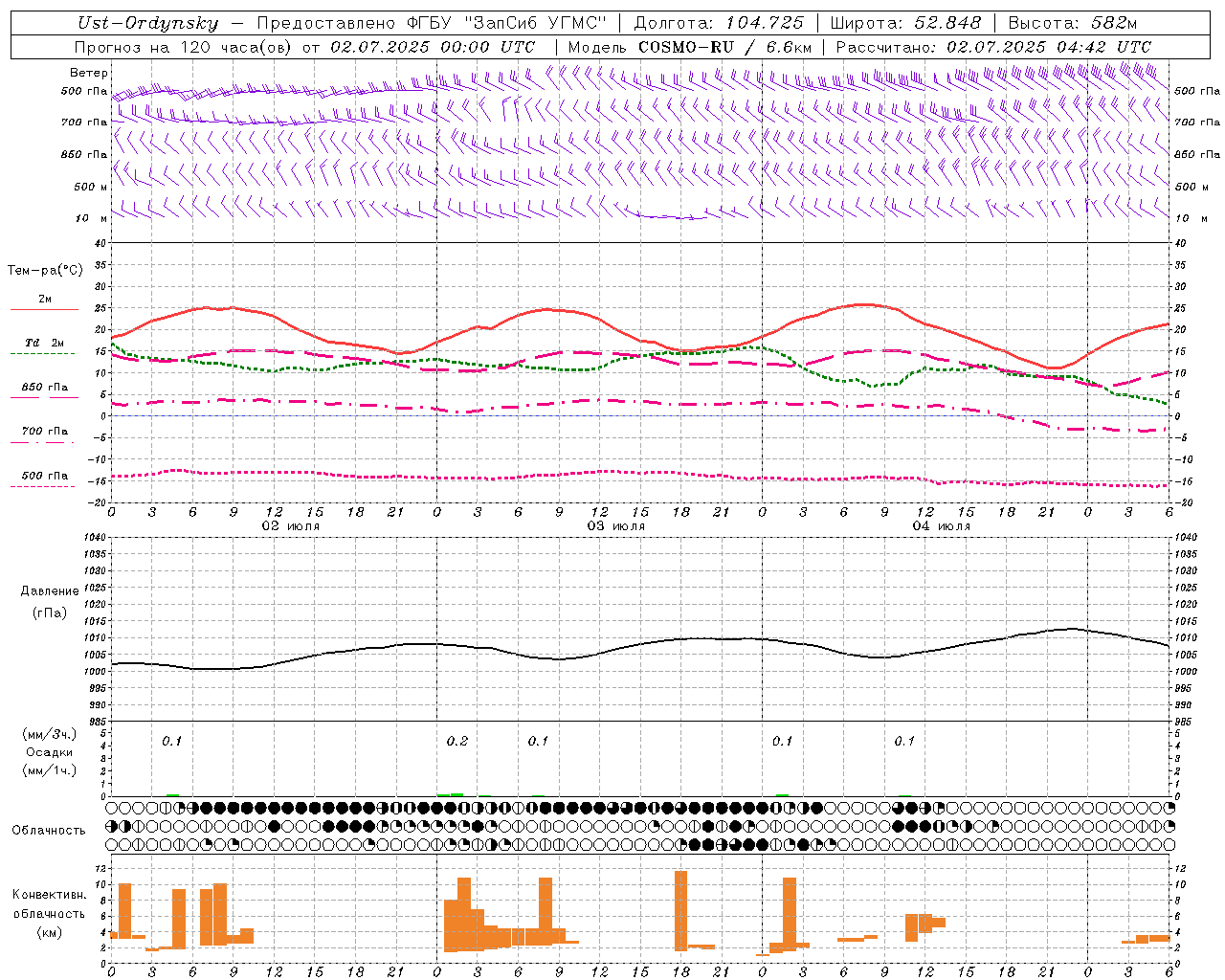The width and height of the screenshot is (1225, 980).
Task: Click the Модель COSMO-RU / 6.6км label
Action: (689, 47)
